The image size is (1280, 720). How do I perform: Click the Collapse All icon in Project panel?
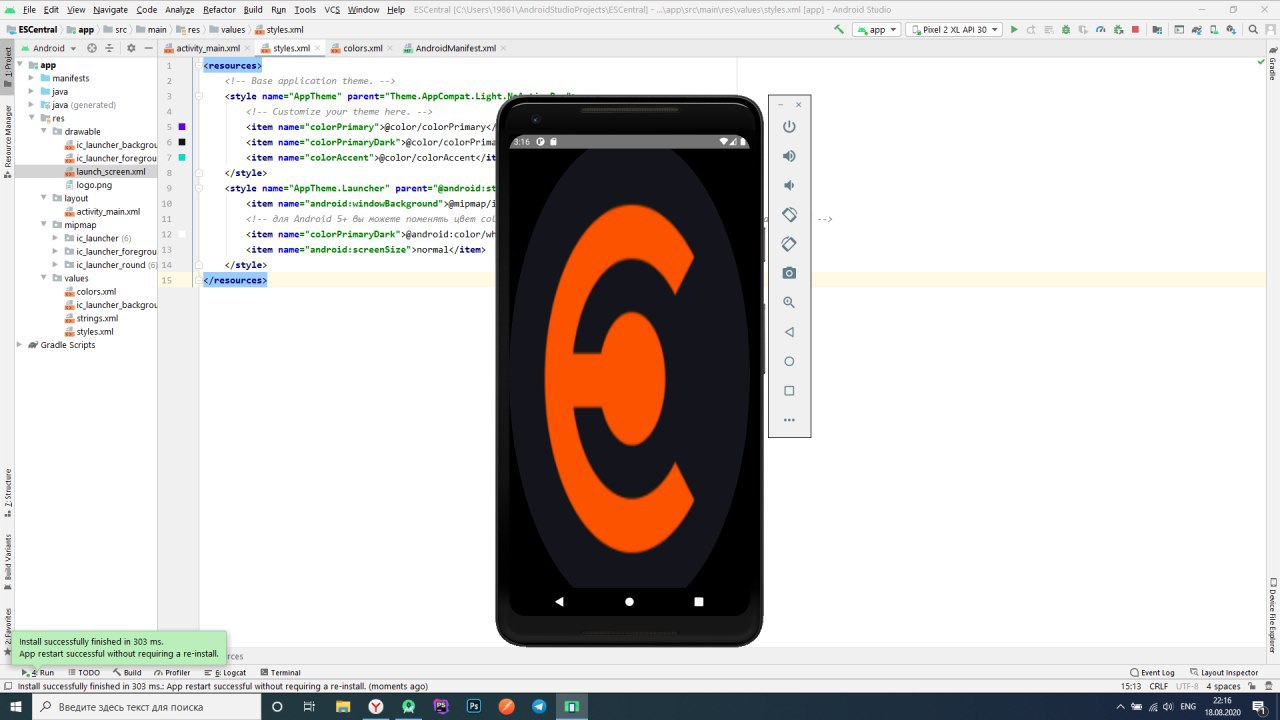tap(109, 48)
